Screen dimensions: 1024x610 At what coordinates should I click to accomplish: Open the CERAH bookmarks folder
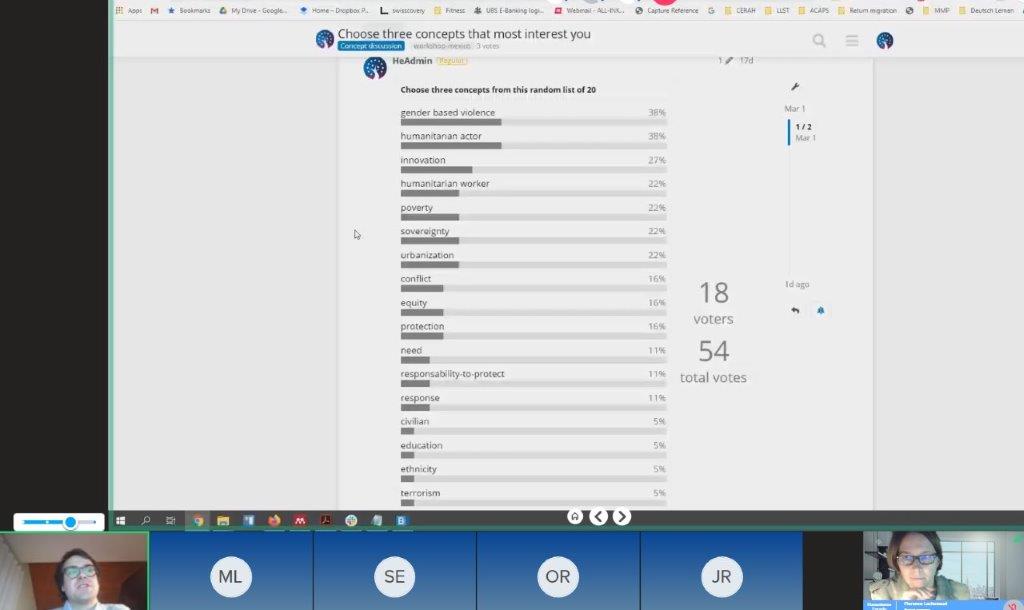740,10
